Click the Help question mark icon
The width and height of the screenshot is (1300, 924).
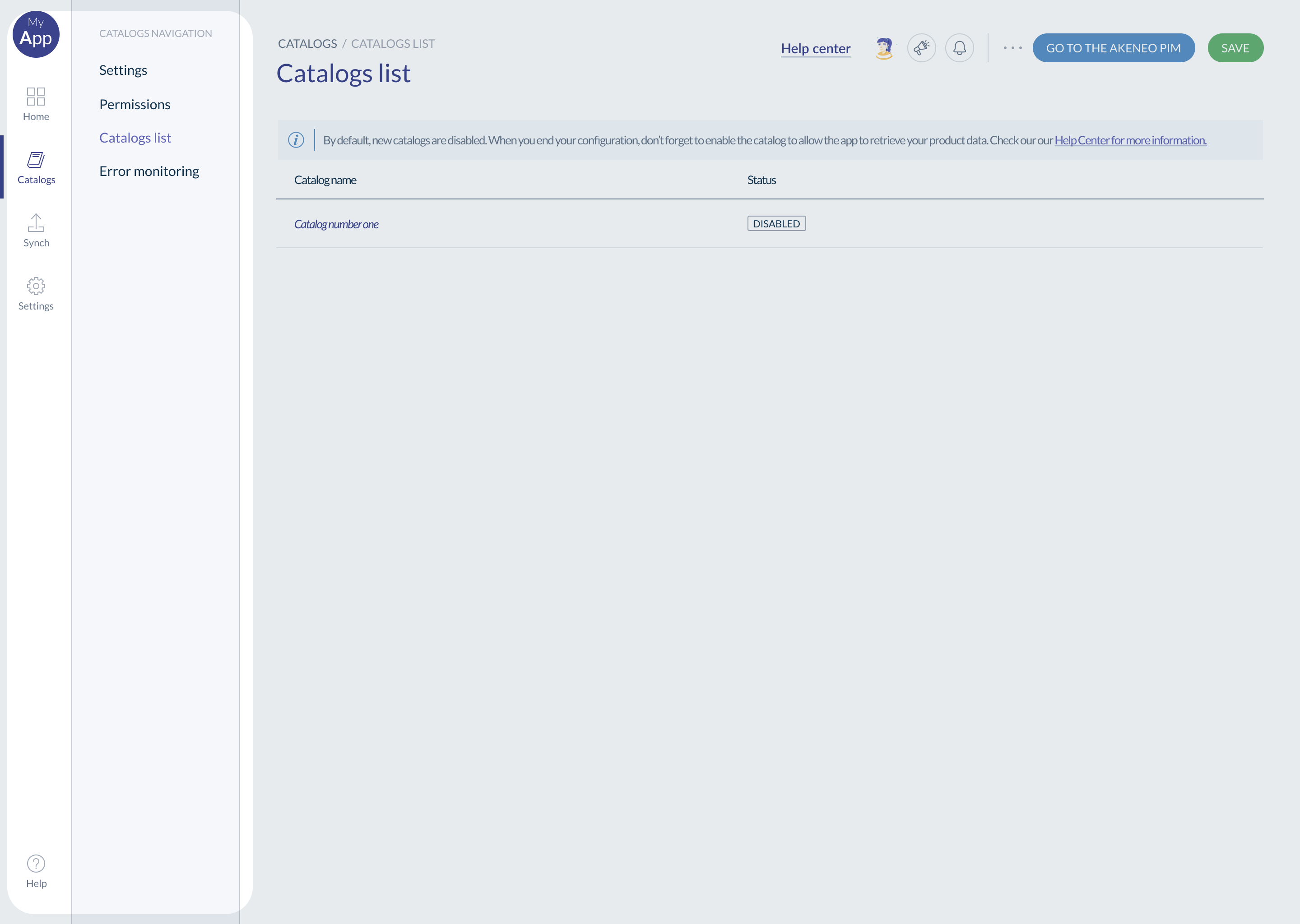tap(36, 864)
